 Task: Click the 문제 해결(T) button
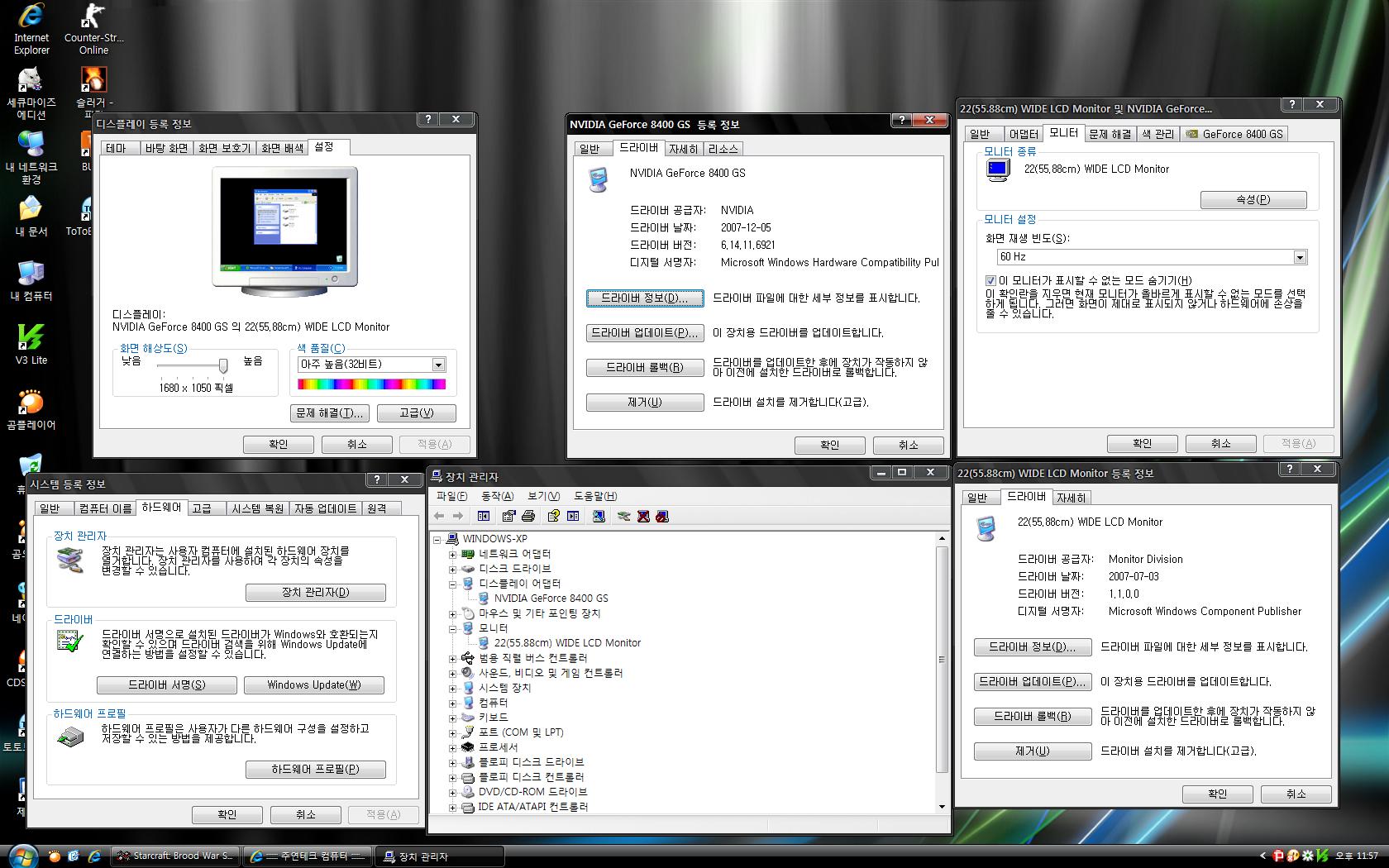pos(330,413)
